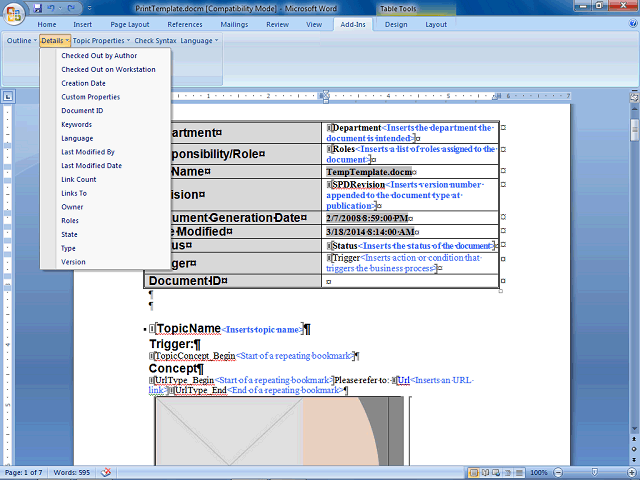
Task: Open the Table Tools Layout tab
Action: (436, 24)
